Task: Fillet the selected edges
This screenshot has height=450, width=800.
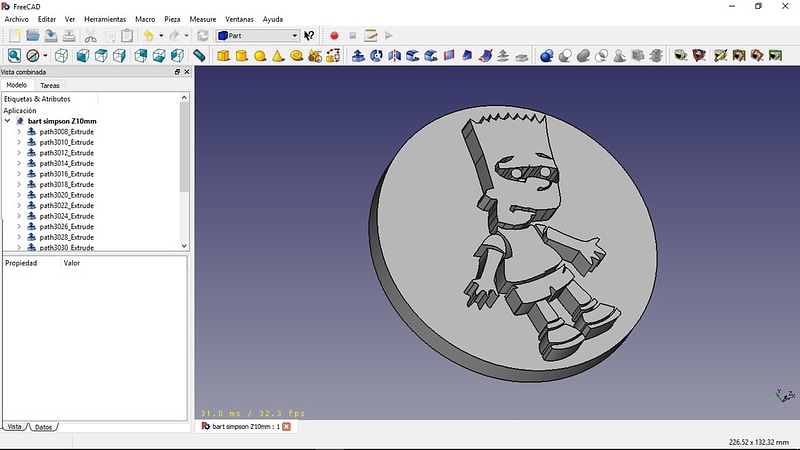Action: click(x=413, y=56)
